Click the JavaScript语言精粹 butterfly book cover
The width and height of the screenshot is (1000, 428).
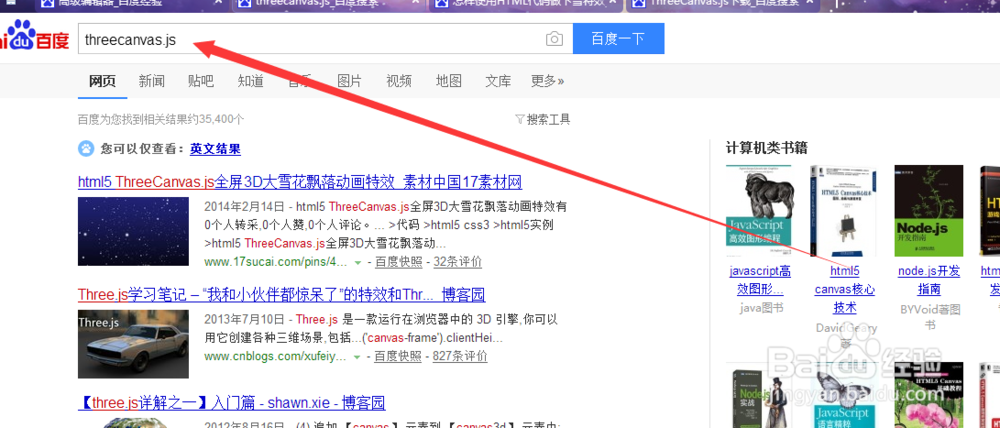pyautogui.click(x=844, y=397)
